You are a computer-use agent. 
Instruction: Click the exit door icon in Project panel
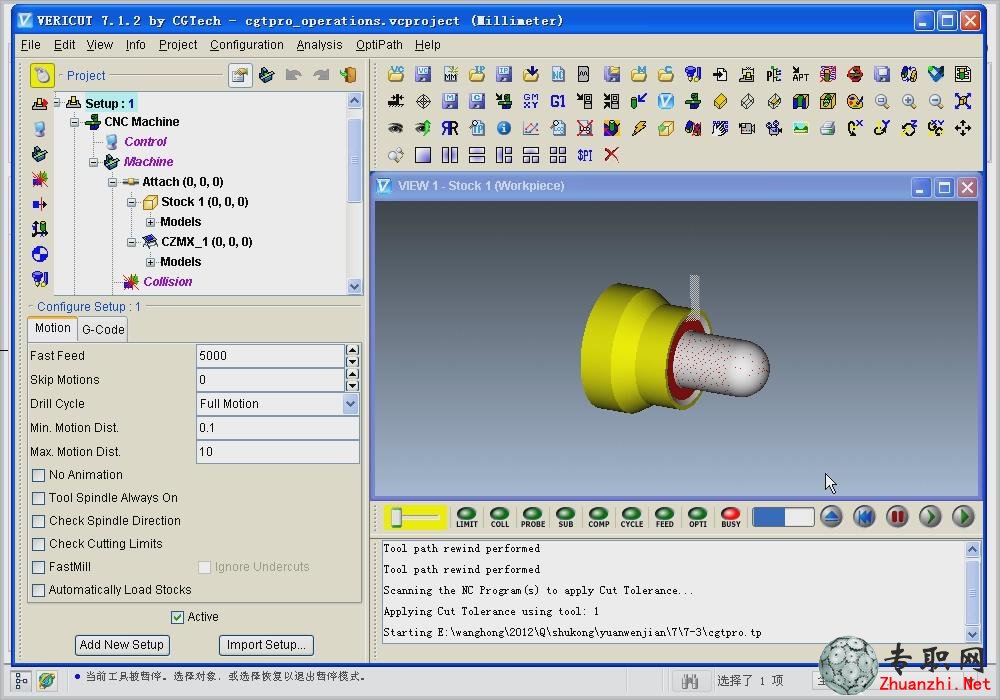pyautogui.click(x=348, y=75)
